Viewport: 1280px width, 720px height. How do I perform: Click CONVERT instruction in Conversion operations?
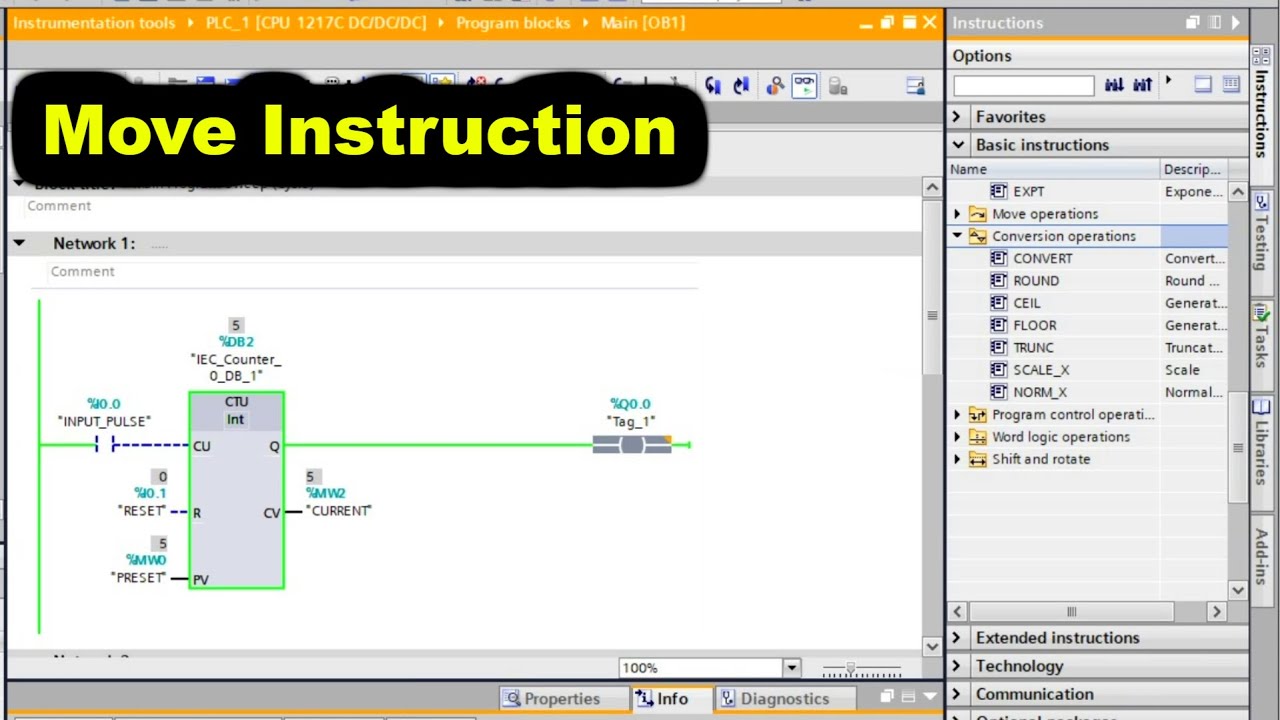pyautogui.click(x=1043, y=258)
